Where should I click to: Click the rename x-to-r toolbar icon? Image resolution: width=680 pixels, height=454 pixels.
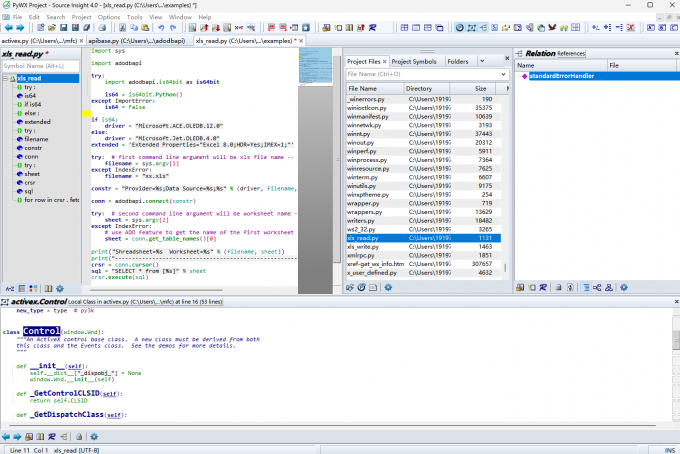[x=239, y=28]
